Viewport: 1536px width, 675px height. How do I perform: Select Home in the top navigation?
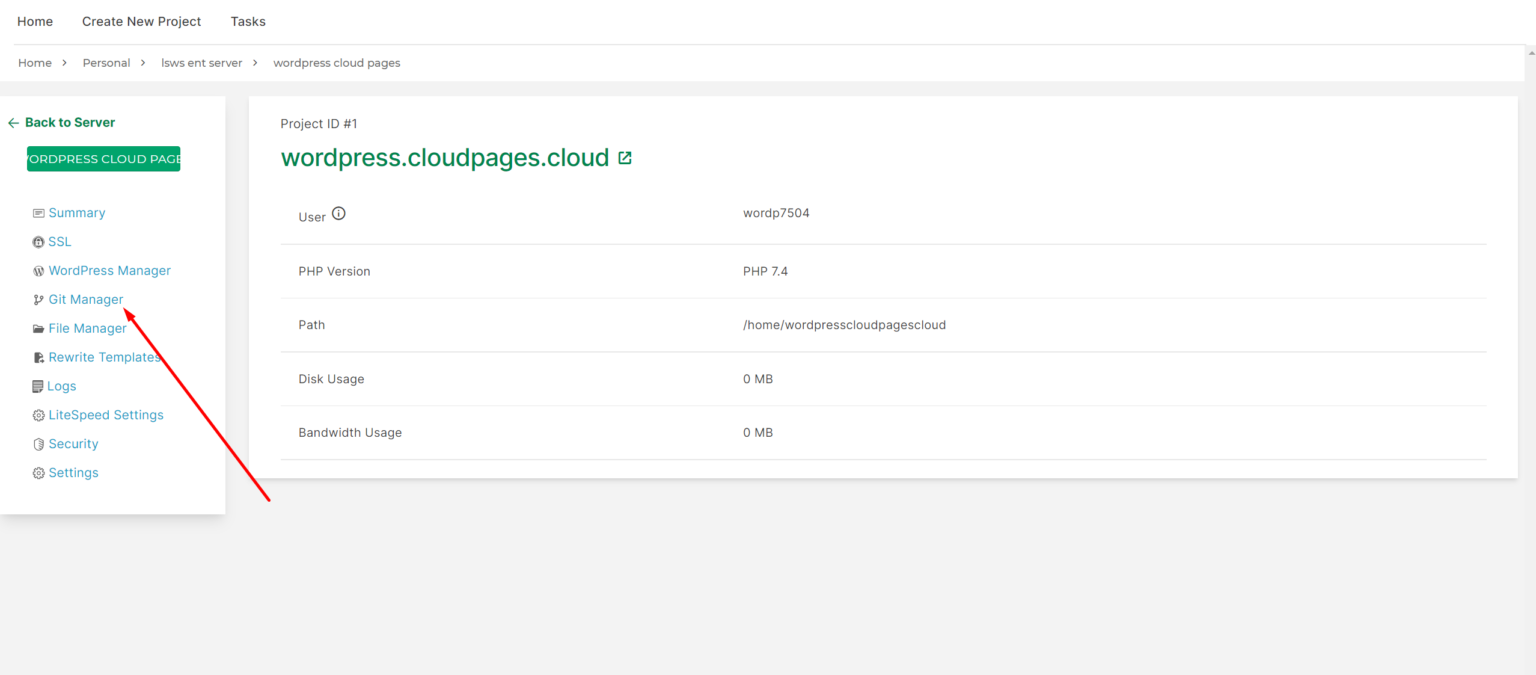(34, 21)
